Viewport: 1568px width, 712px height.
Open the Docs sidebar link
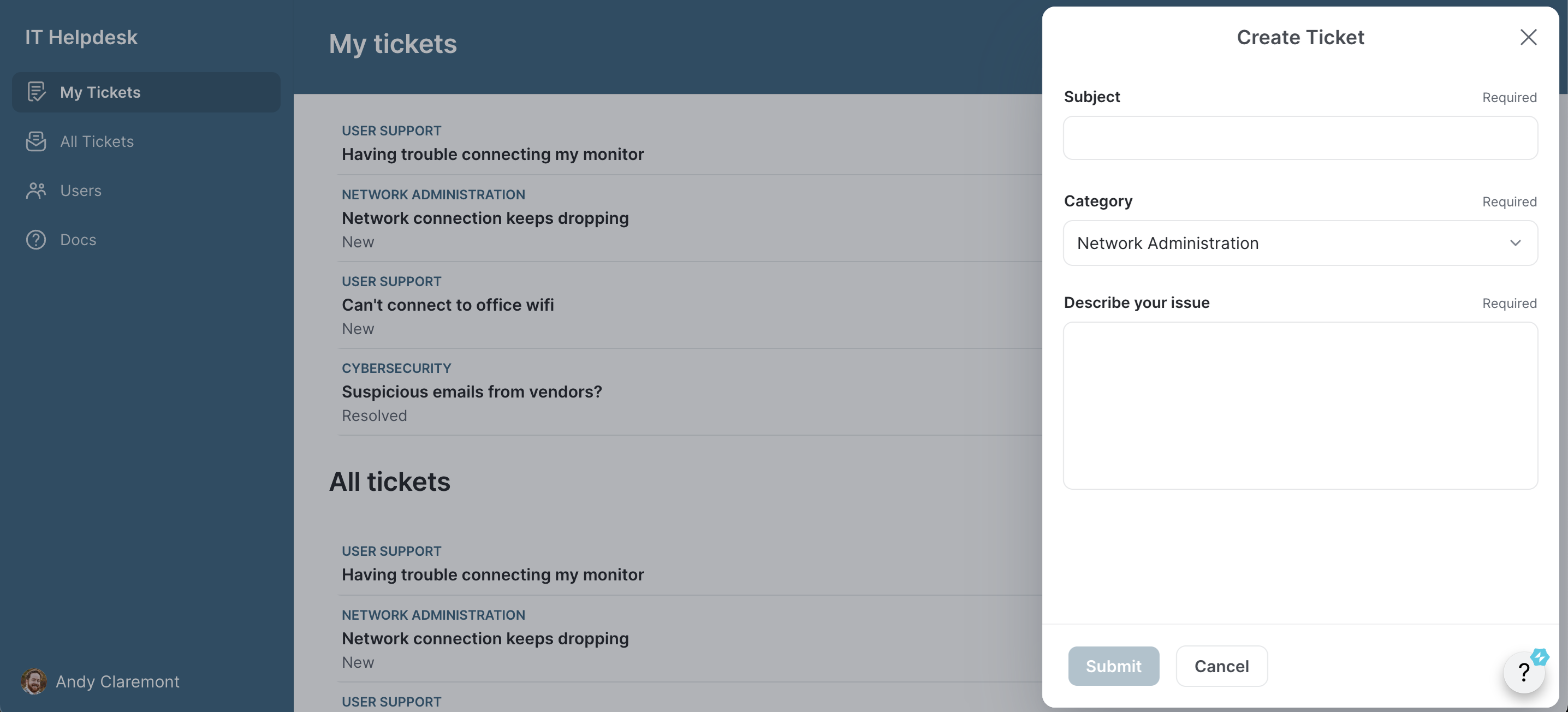pyautogui.click(x=78, y=240)
